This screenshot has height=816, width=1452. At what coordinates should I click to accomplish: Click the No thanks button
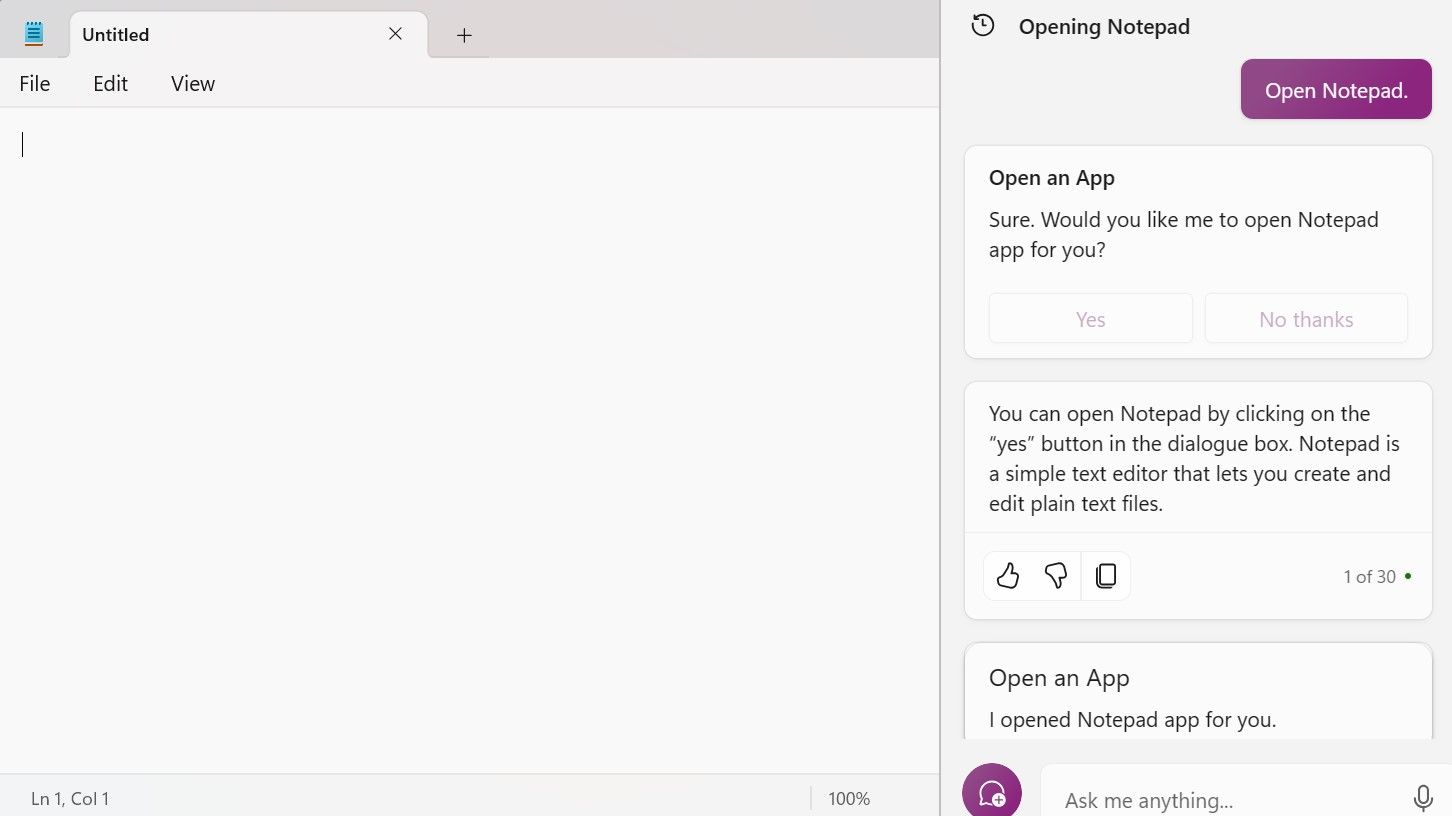(1306, 319)
